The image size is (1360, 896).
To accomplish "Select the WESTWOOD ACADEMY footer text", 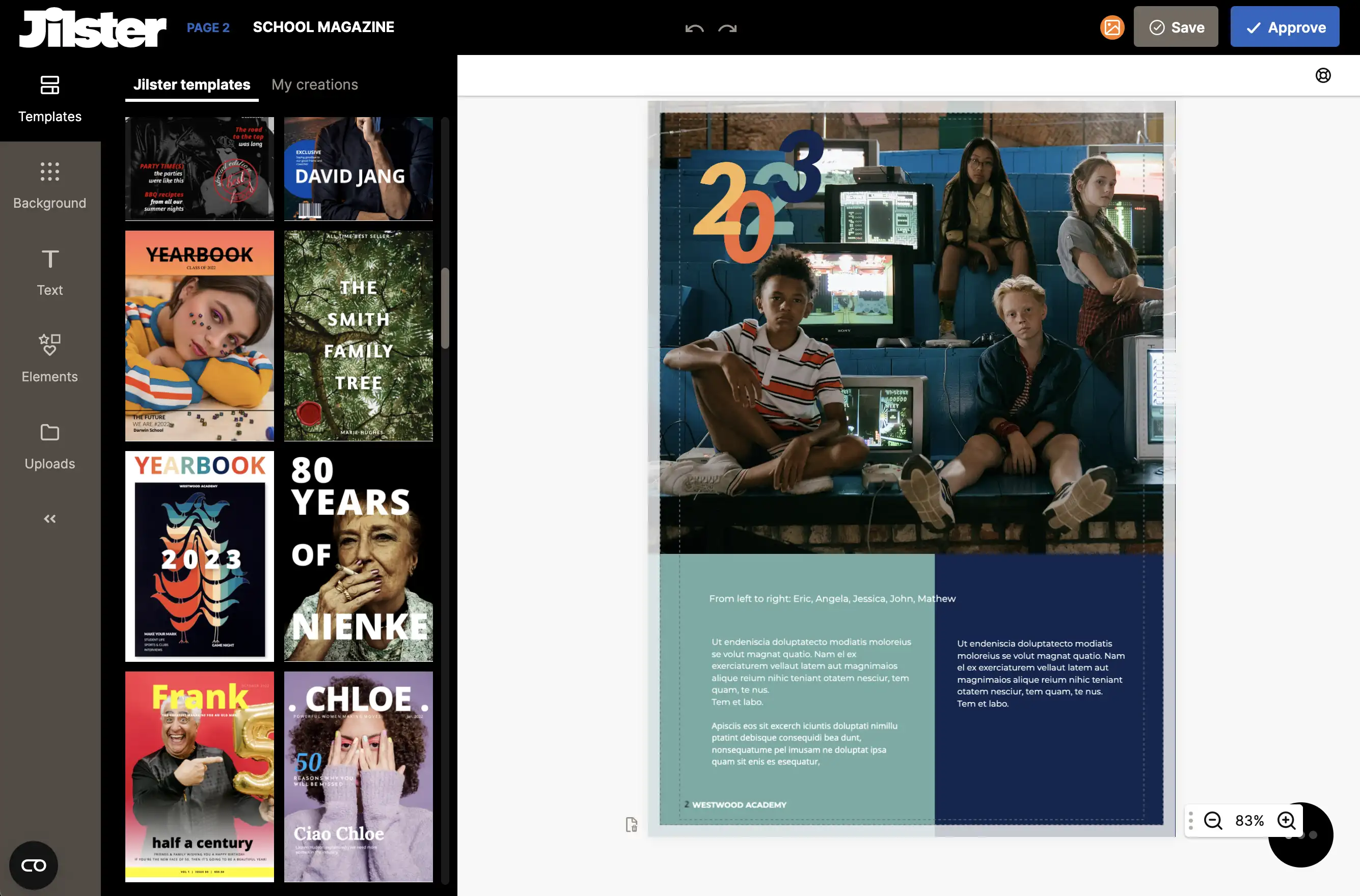I will (739, 804).
